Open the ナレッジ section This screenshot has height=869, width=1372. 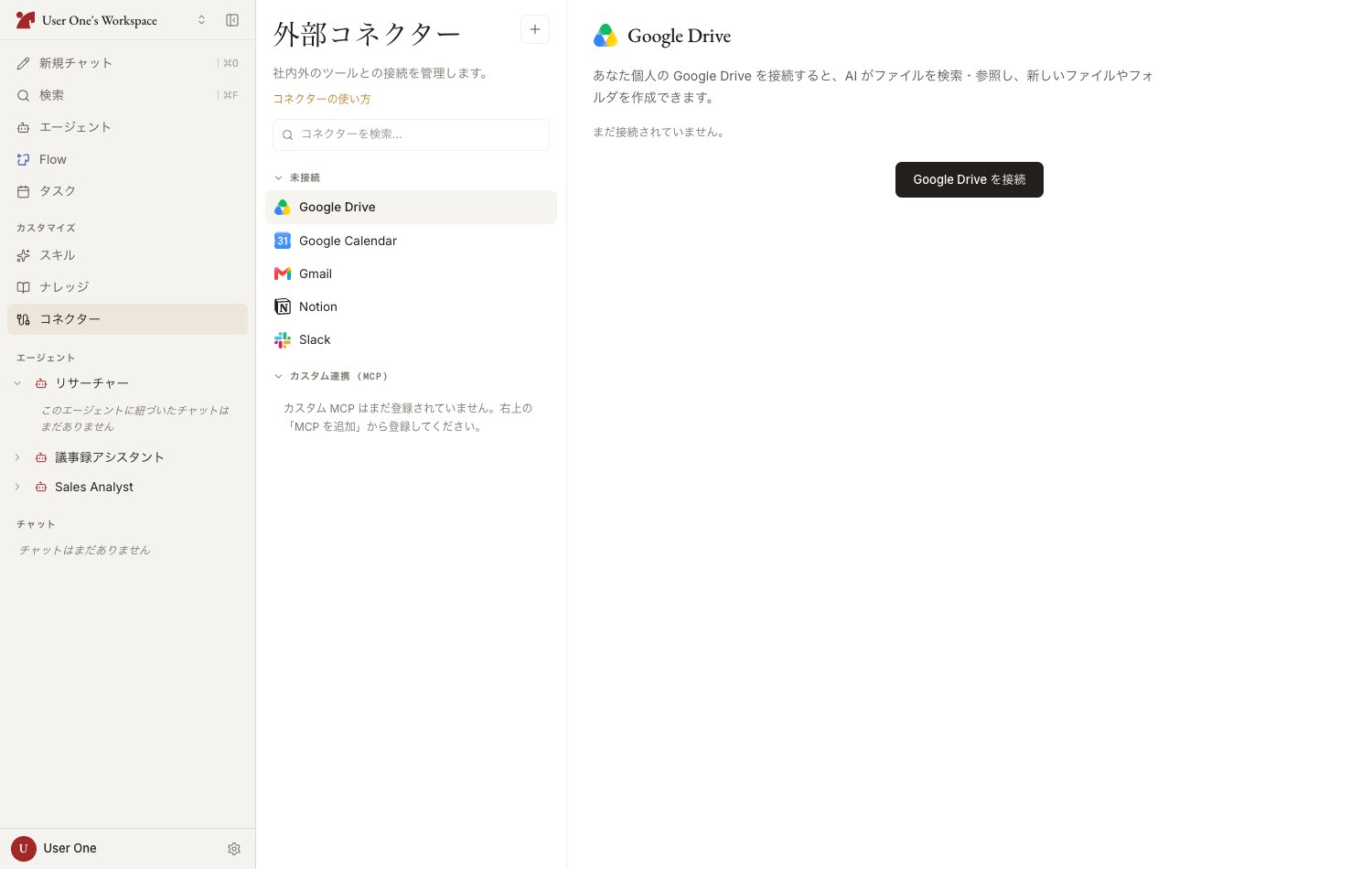(127, 287)
